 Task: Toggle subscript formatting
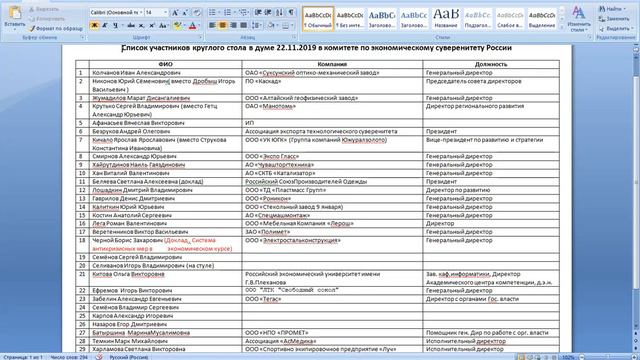[141, 25]
